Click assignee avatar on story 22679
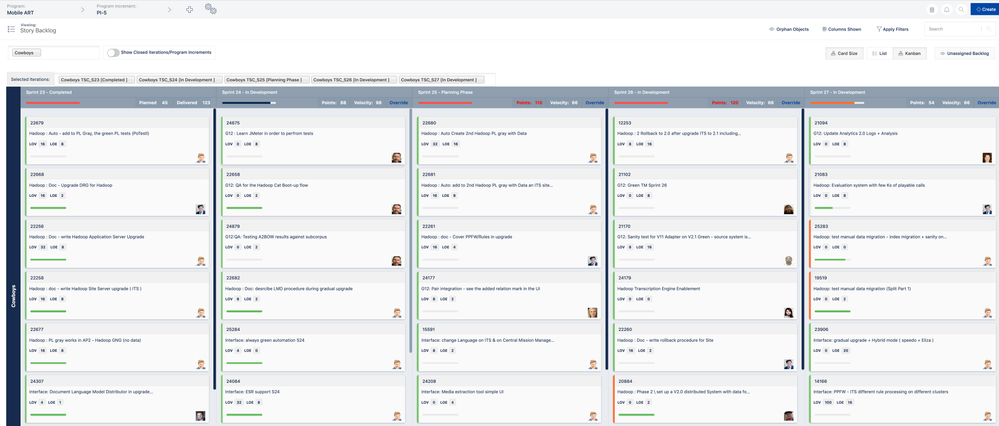The width and height of the screenshot is (999, 426). pyautogui.click(x=201, y=158)
